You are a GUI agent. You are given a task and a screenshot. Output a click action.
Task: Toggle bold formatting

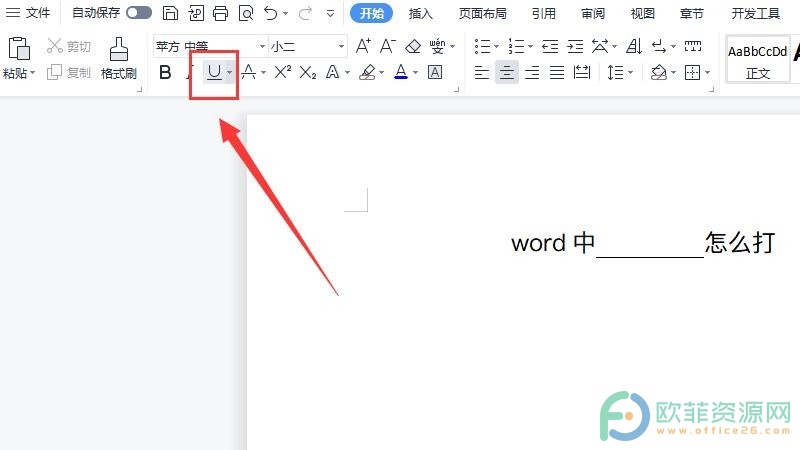[x=165, y=72]
